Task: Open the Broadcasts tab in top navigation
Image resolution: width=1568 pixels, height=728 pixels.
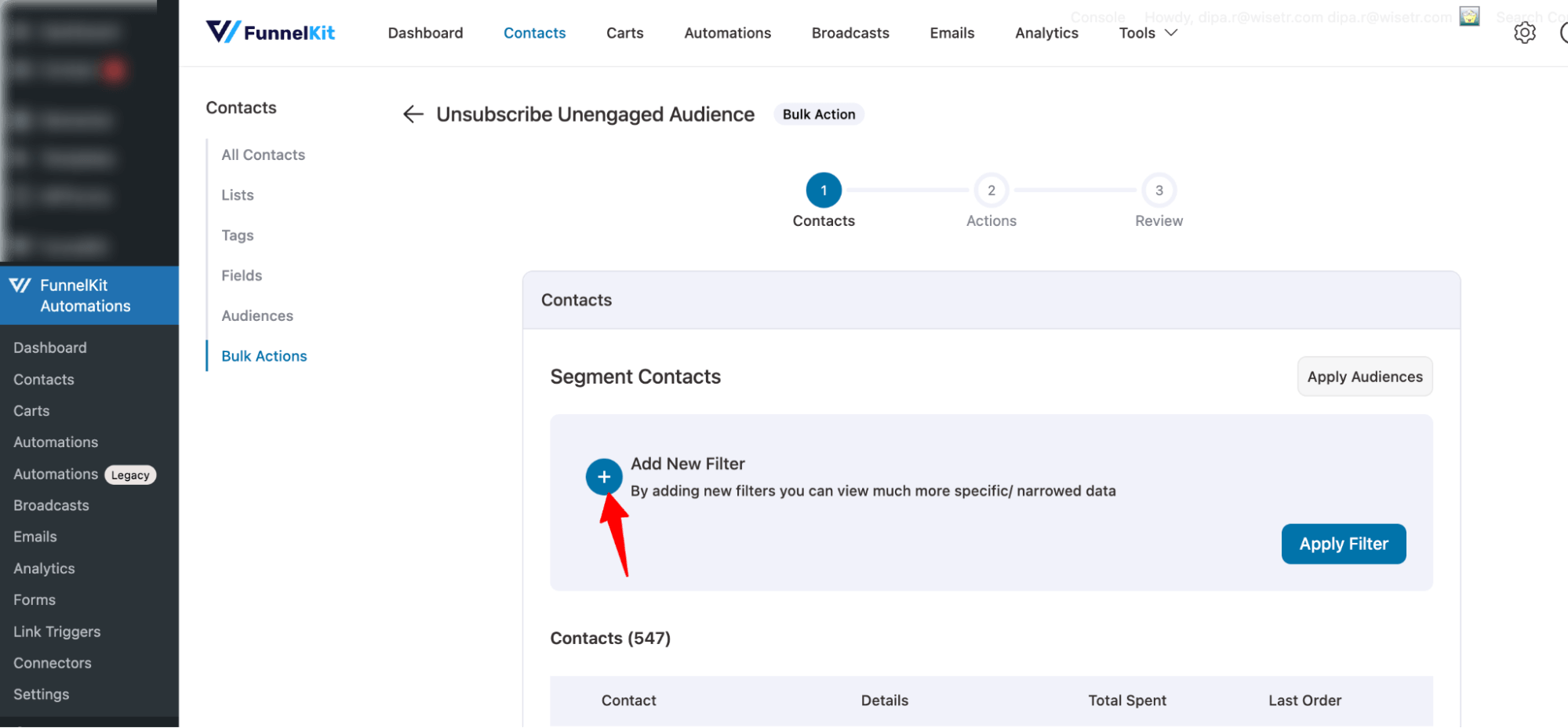Action: (x=849, y=33)
